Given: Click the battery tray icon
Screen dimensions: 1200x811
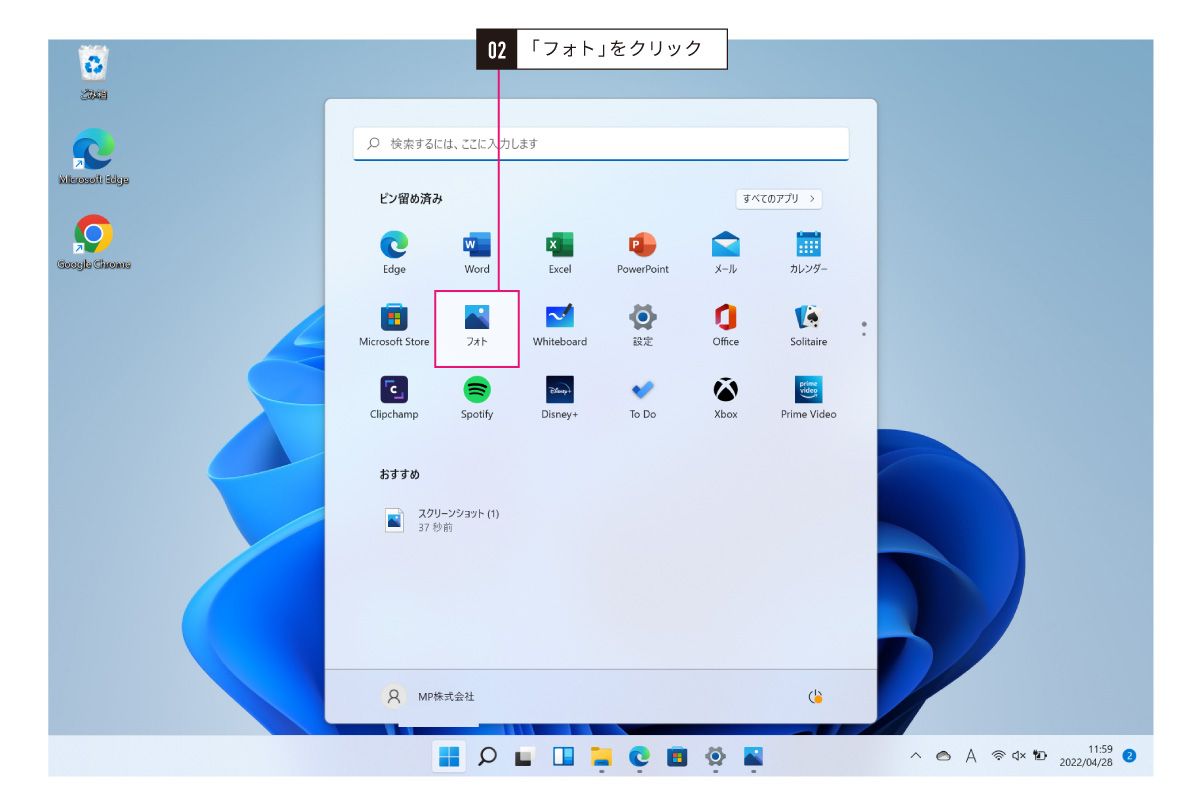Looking at the screenshot, I should [x=1041, y=756].
